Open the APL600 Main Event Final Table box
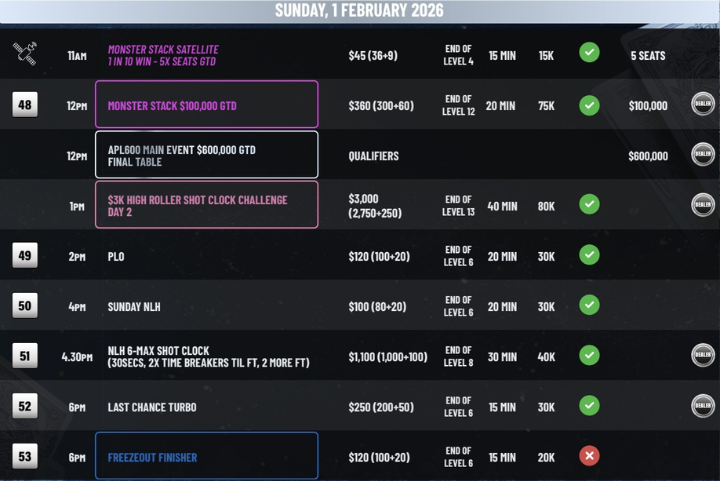This screenshot has height=481, width=720. 206,154
